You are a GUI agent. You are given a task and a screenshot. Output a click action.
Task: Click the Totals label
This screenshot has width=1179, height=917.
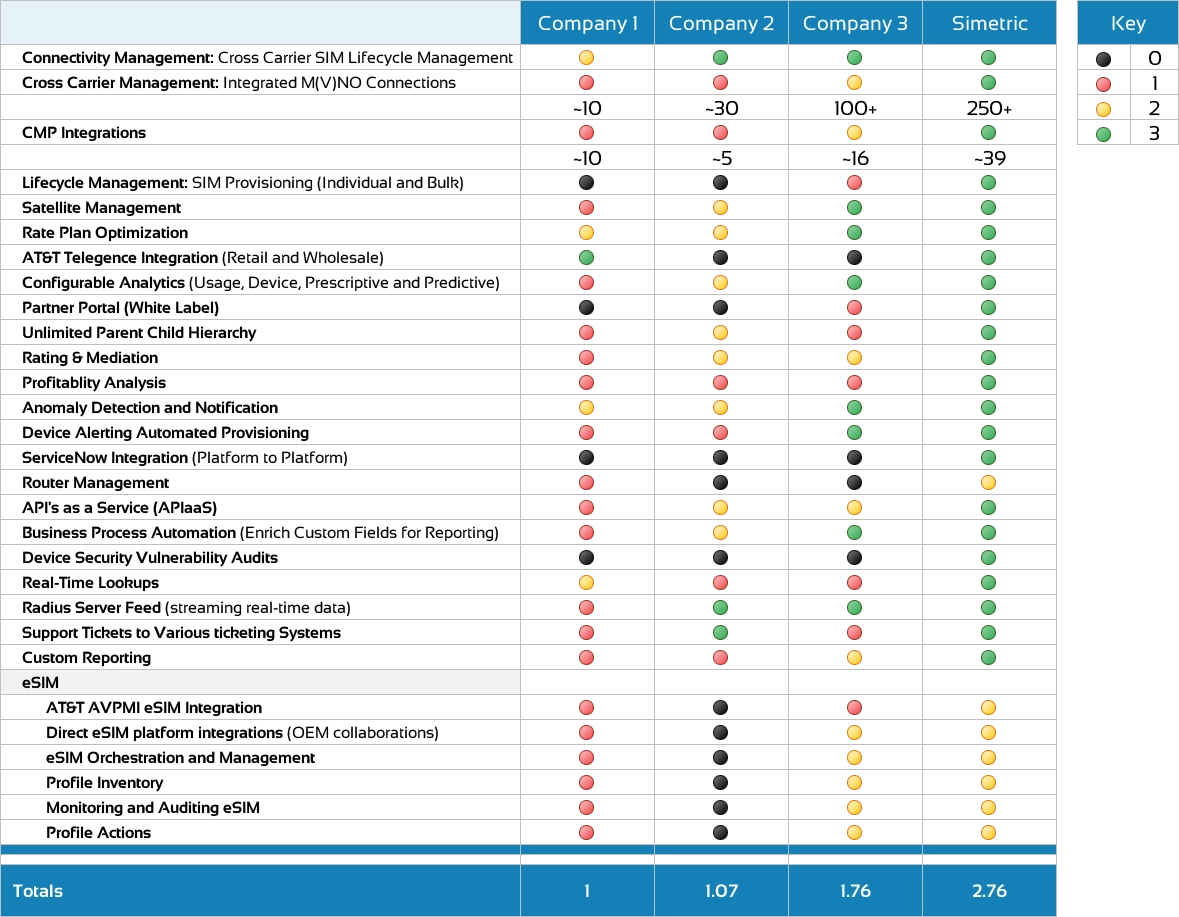tap(38, 891)
